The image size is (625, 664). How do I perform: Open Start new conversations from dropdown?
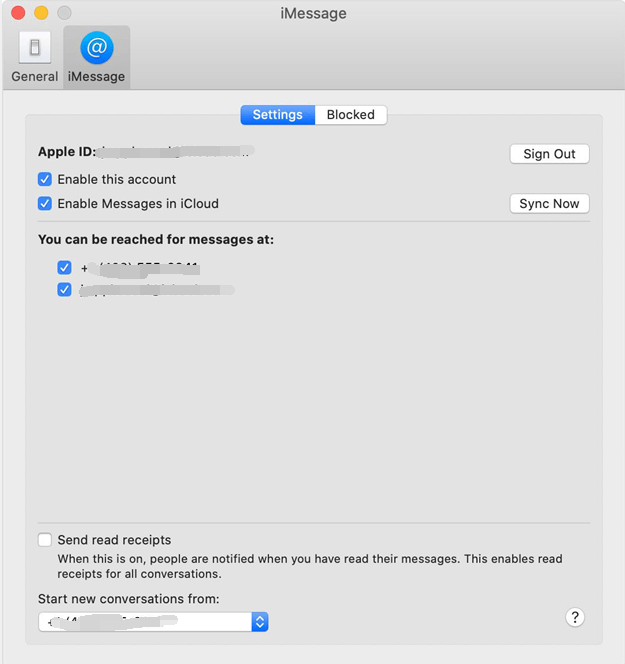tap(153, 622)
